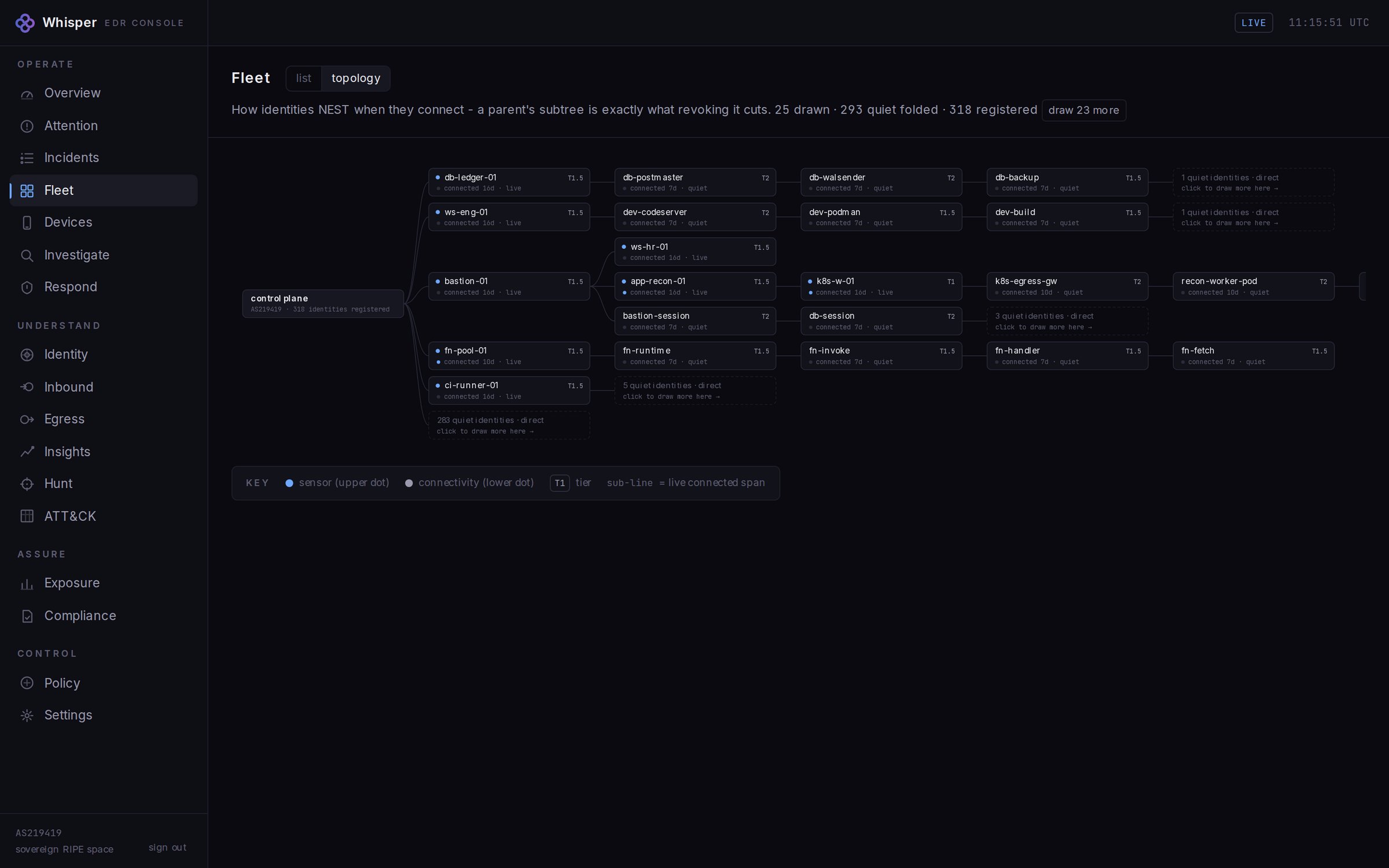The width and height of the screenshot is (1389, 868).
Task: Click the draw 23 more button
Action: tap(1083, 110)
